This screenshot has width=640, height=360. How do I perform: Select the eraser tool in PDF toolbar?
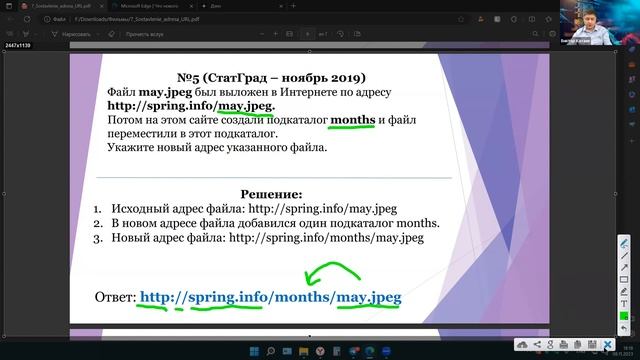[111, 34]
